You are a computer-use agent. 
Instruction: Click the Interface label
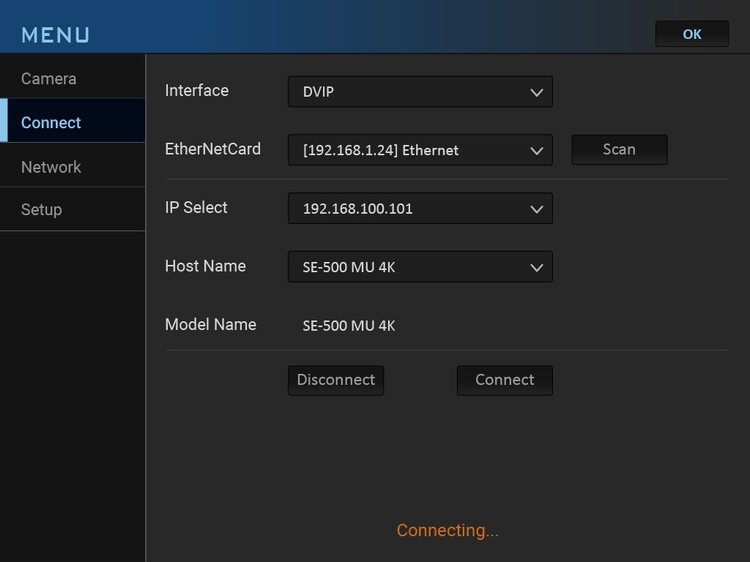[197, 90]
